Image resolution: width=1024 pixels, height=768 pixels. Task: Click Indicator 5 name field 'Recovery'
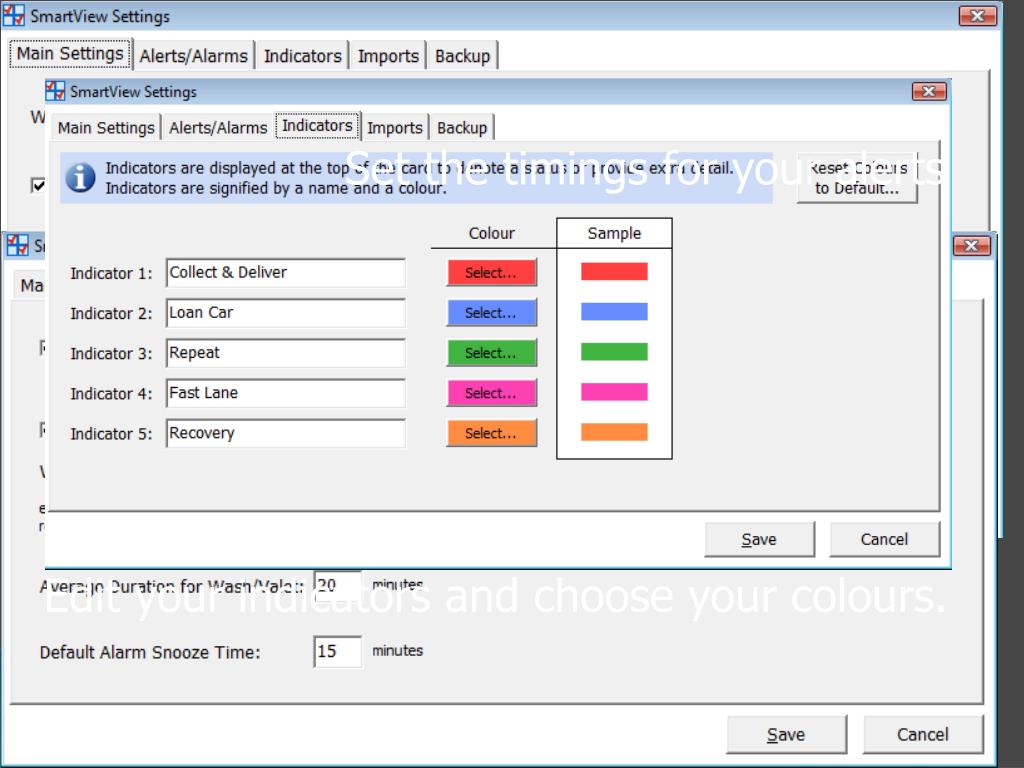[285, 433]
